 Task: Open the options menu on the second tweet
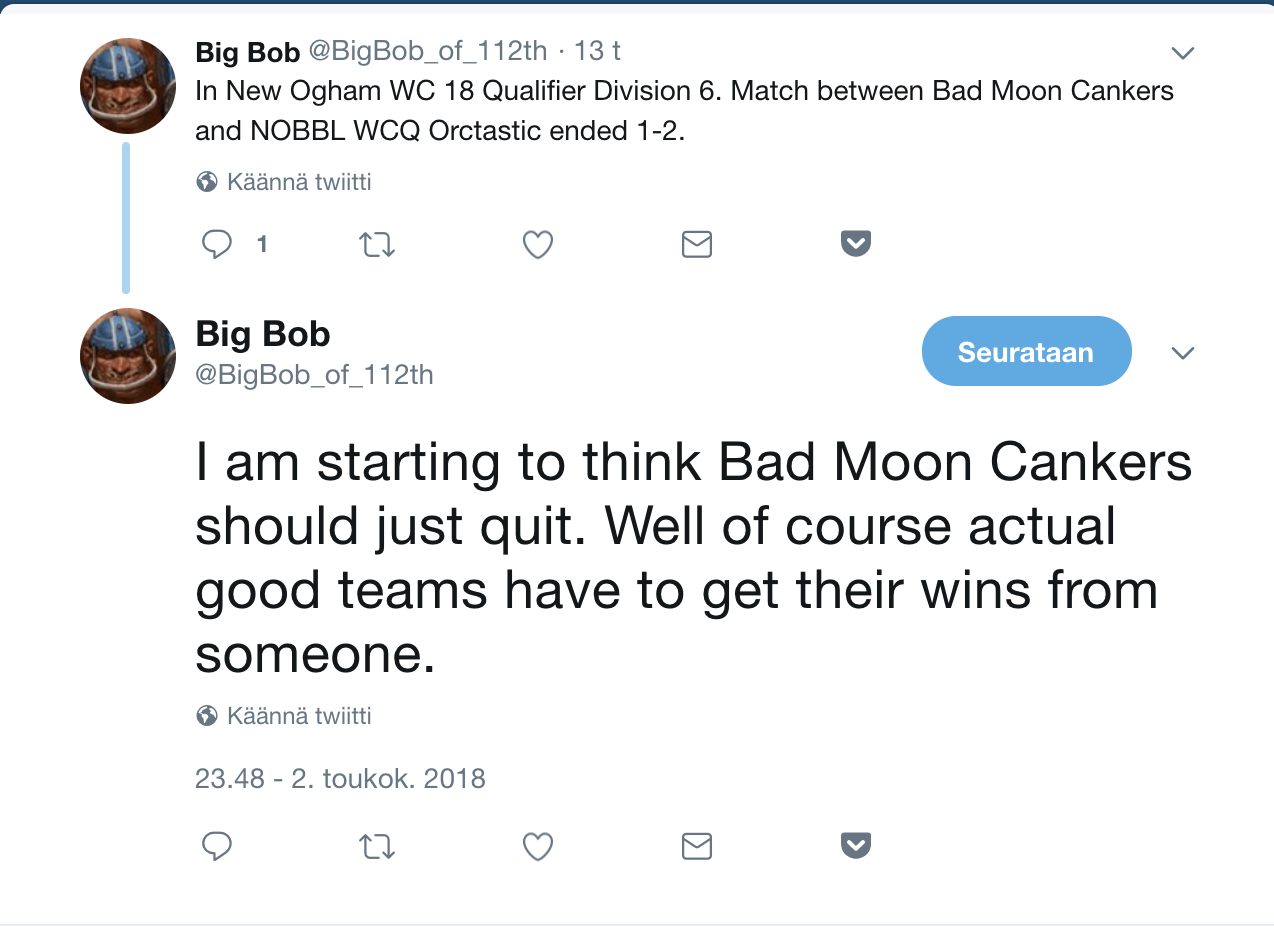[1183, 352]
